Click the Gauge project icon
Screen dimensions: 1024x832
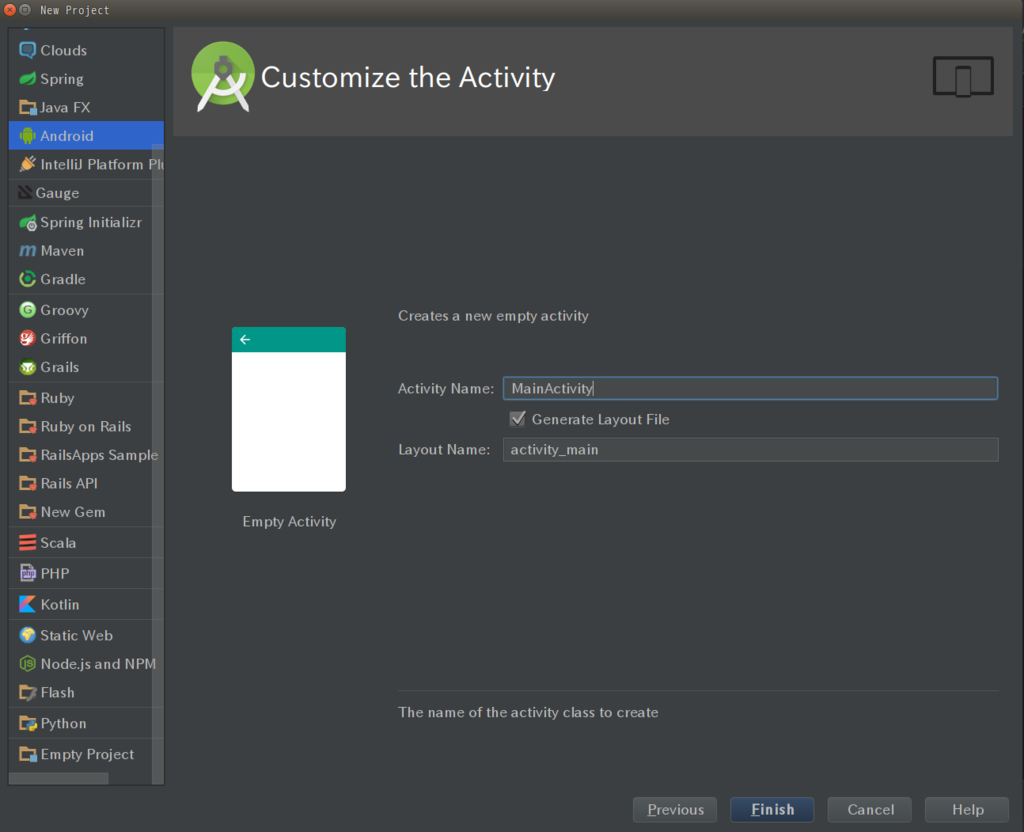(x=25, y=193)
